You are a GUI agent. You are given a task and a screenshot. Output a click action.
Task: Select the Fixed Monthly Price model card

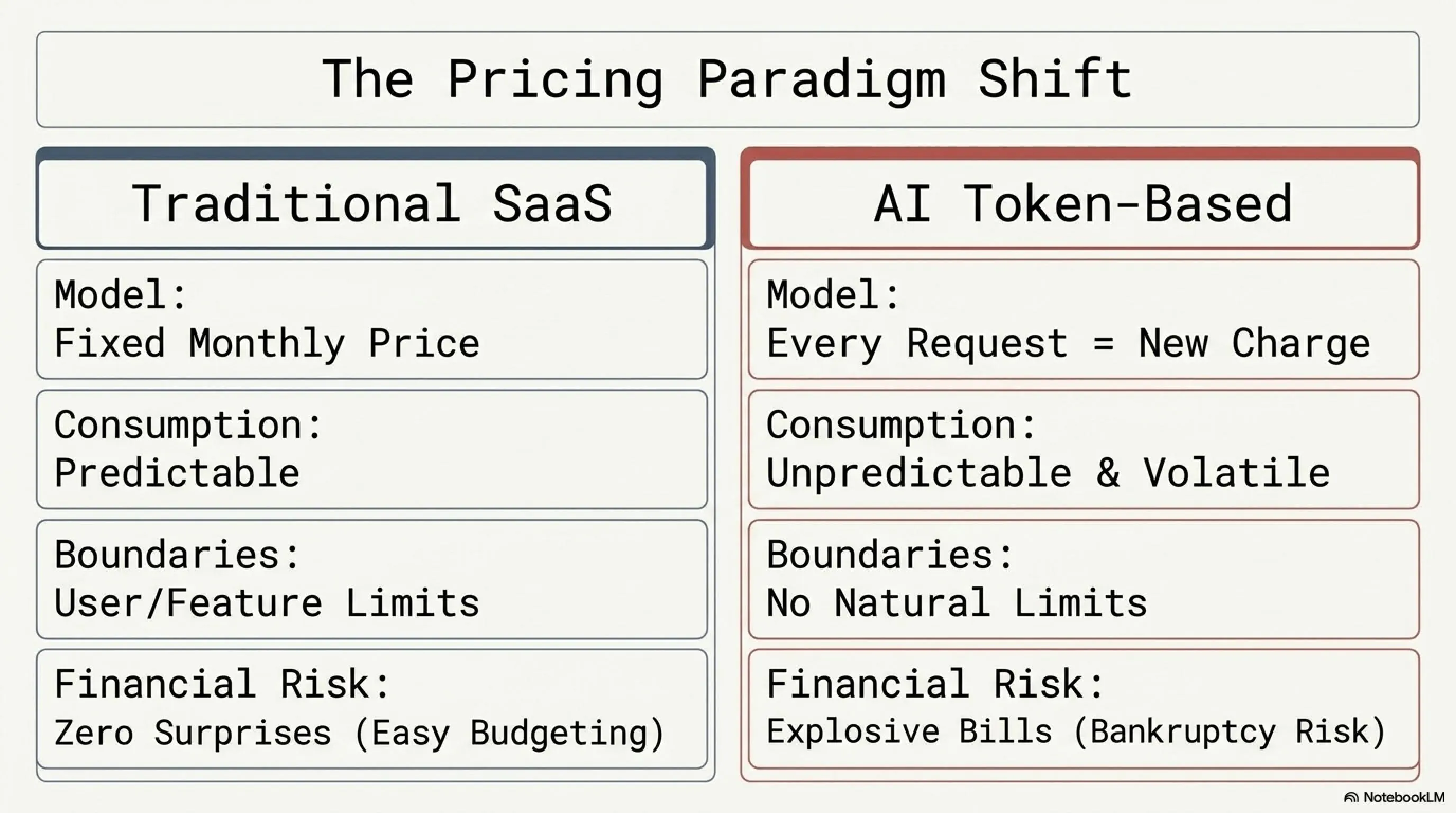point(372,320)
